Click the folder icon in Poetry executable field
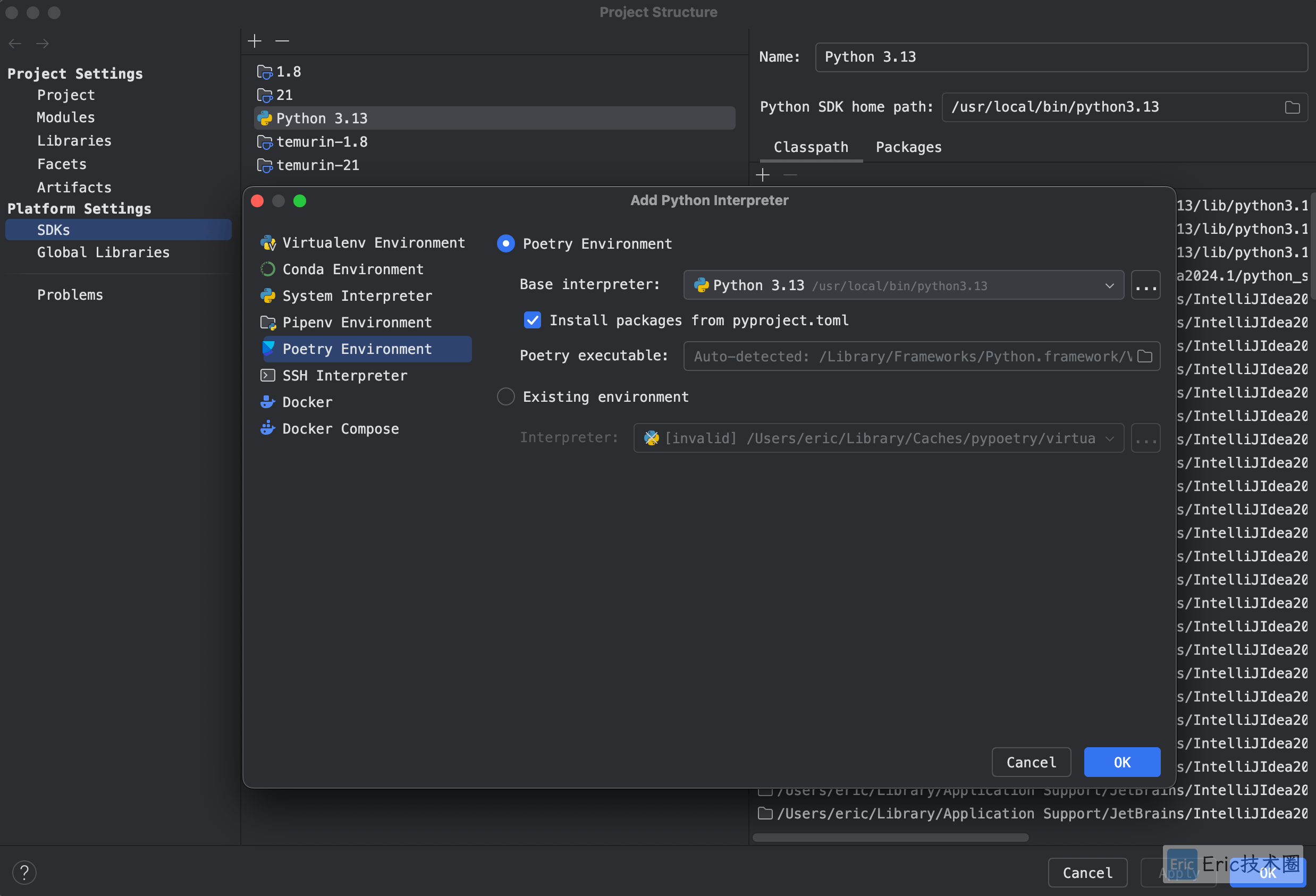 coord(1144,356)
